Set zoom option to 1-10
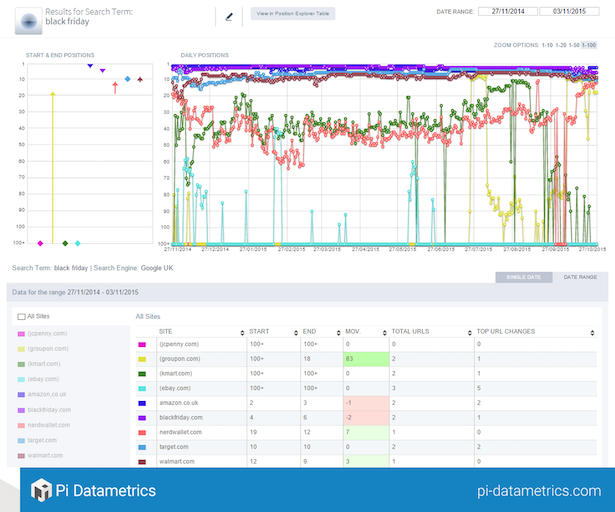The image size is (615, 512). click(547, 46)
